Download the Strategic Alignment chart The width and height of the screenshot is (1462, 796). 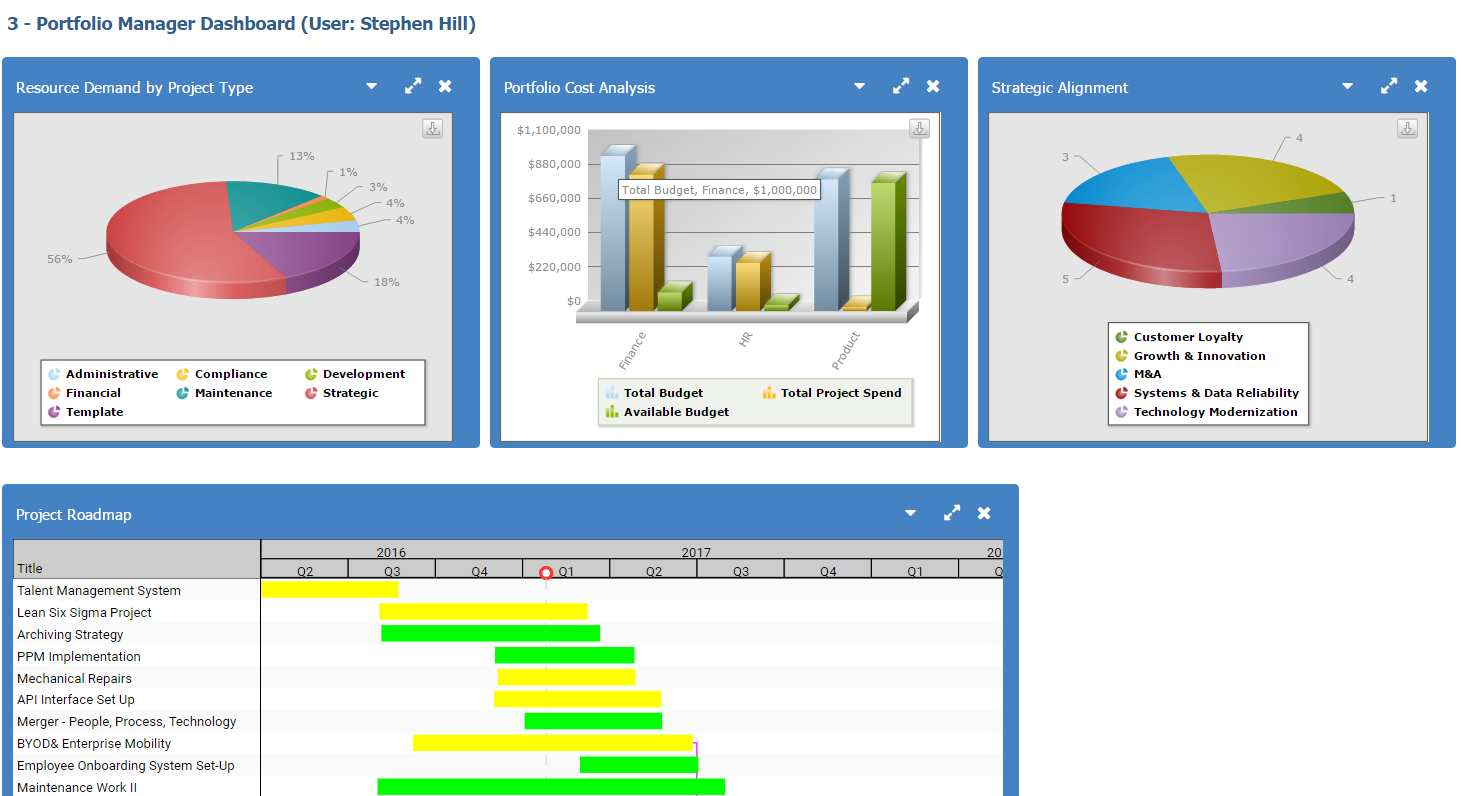click(x=1407, y=128)
